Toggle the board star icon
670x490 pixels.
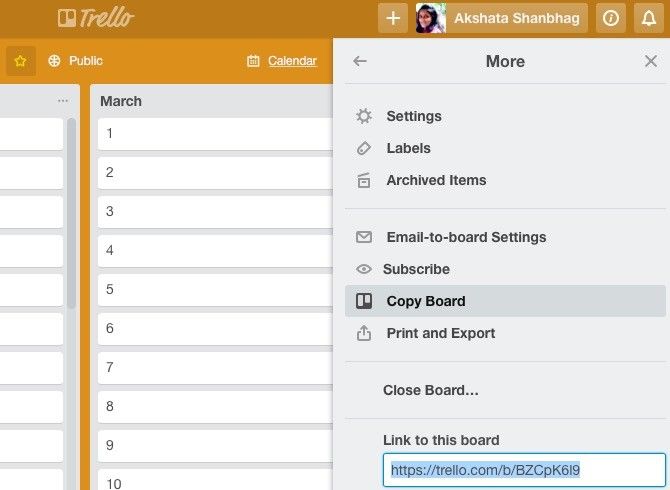coord(21,61)
